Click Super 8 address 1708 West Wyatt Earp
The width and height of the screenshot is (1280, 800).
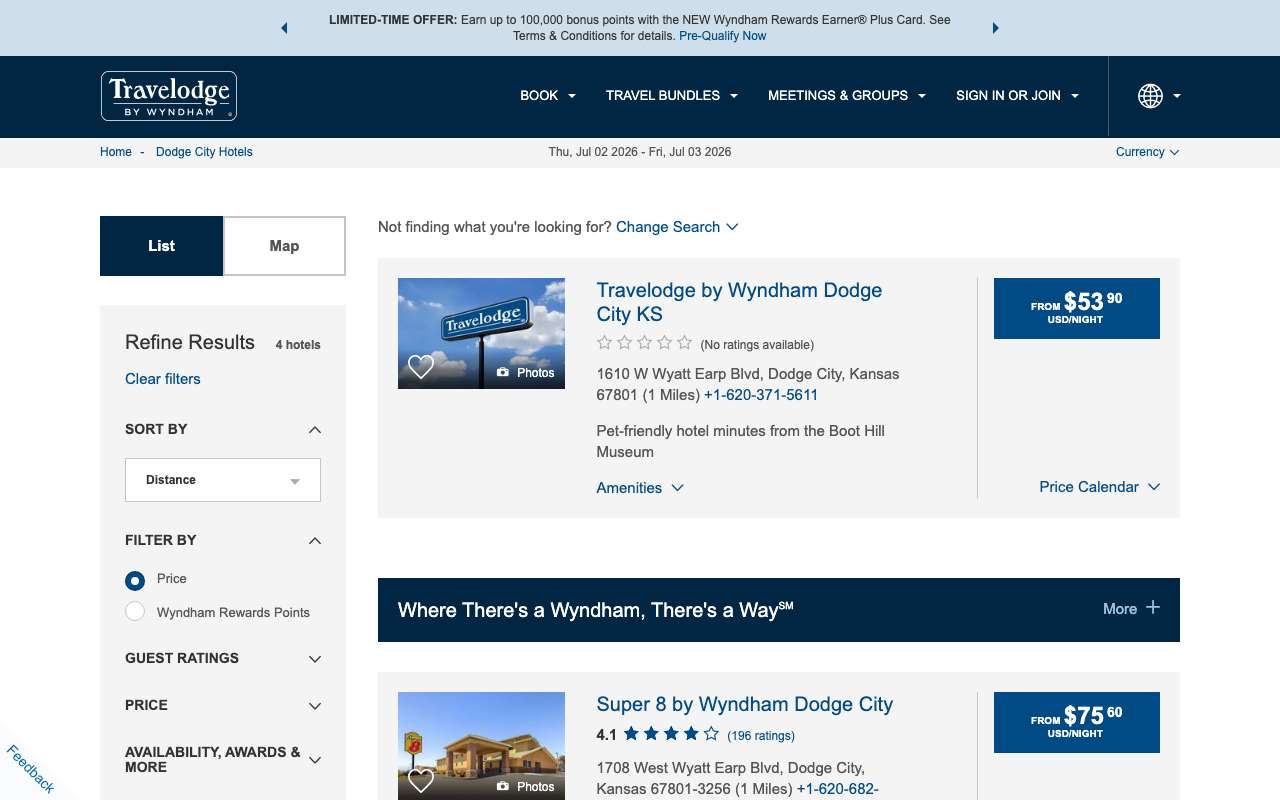tap(730, 778)
